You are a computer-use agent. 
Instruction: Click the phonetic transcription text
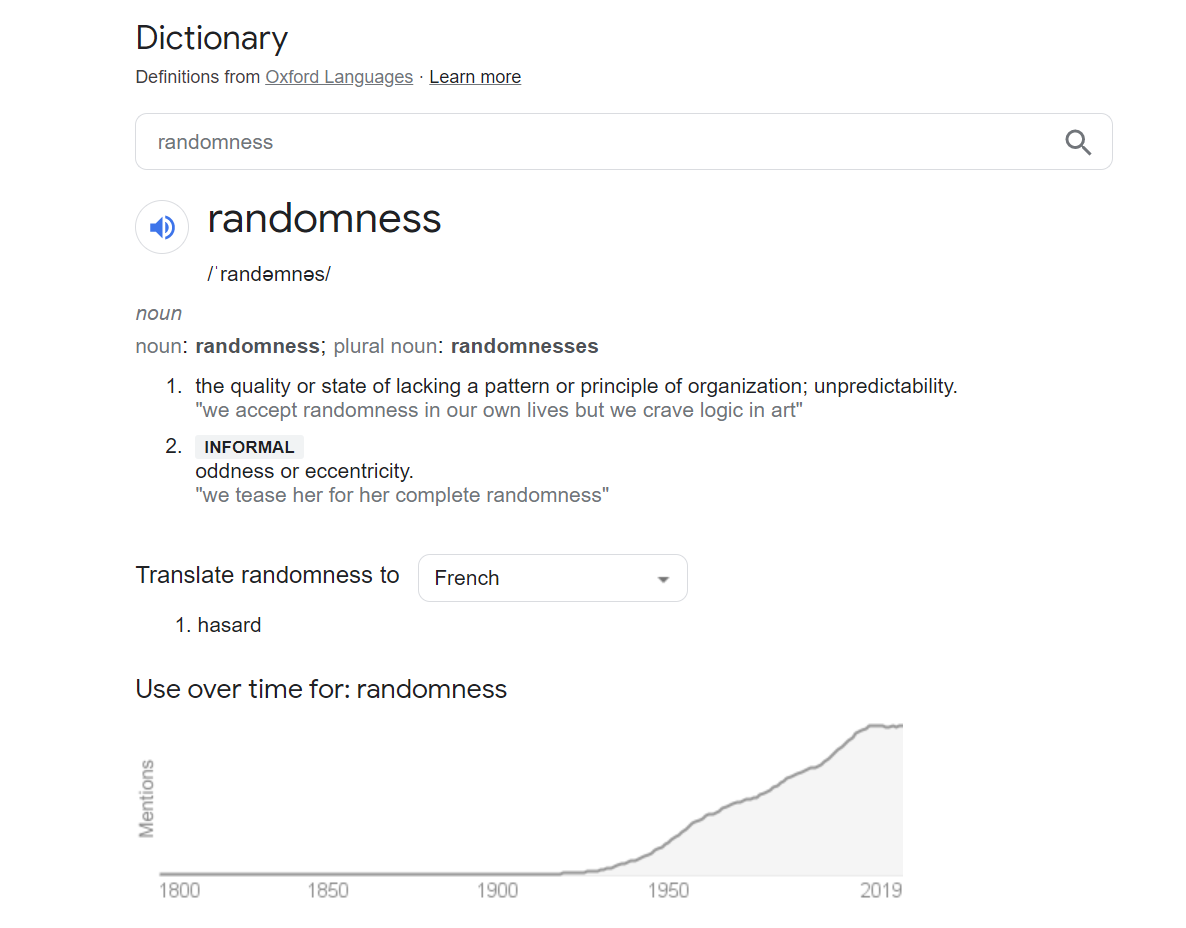[x=269, y=274]
